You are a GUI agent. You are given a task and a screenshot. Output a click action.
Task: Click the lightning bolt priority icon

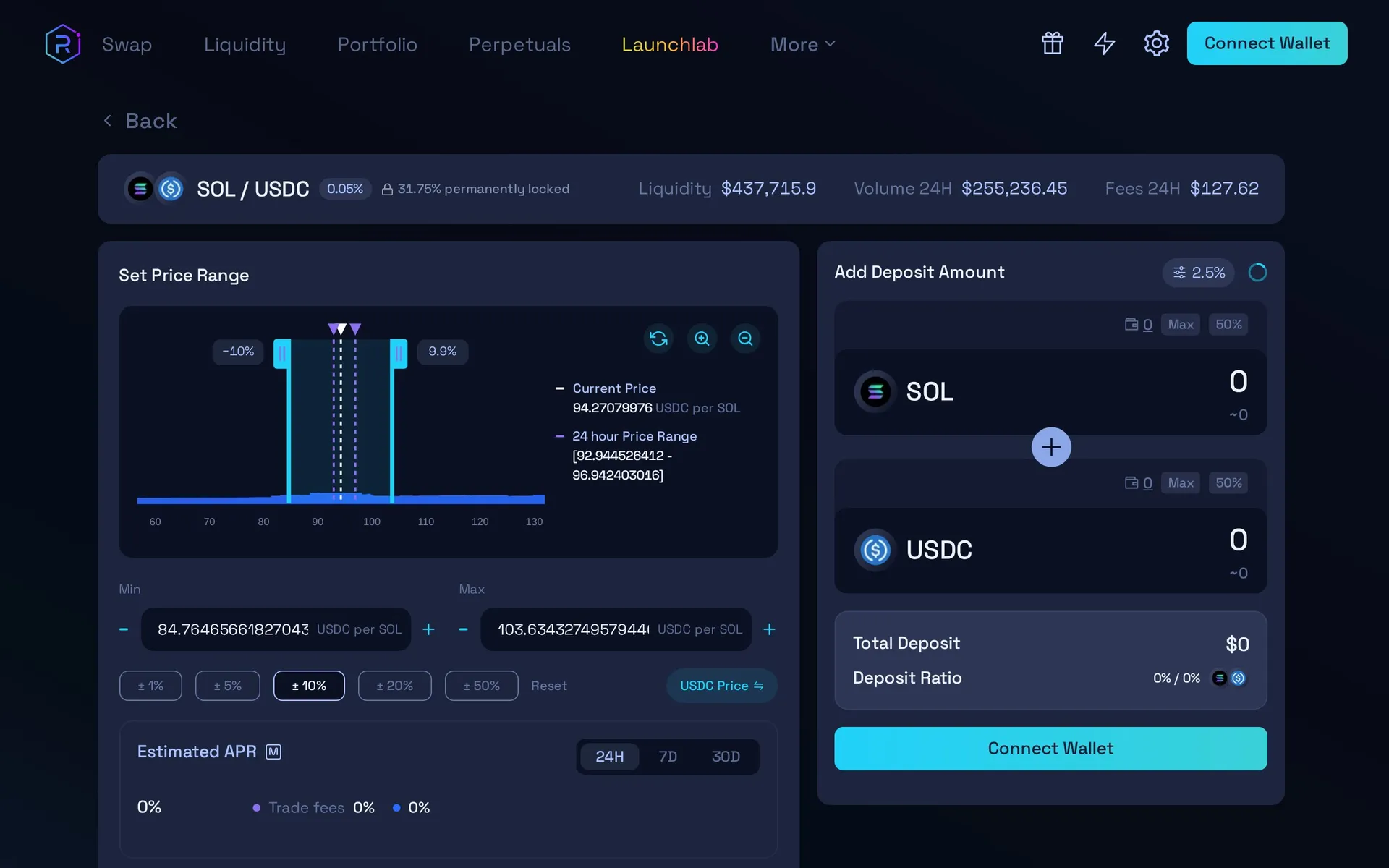1104,43
